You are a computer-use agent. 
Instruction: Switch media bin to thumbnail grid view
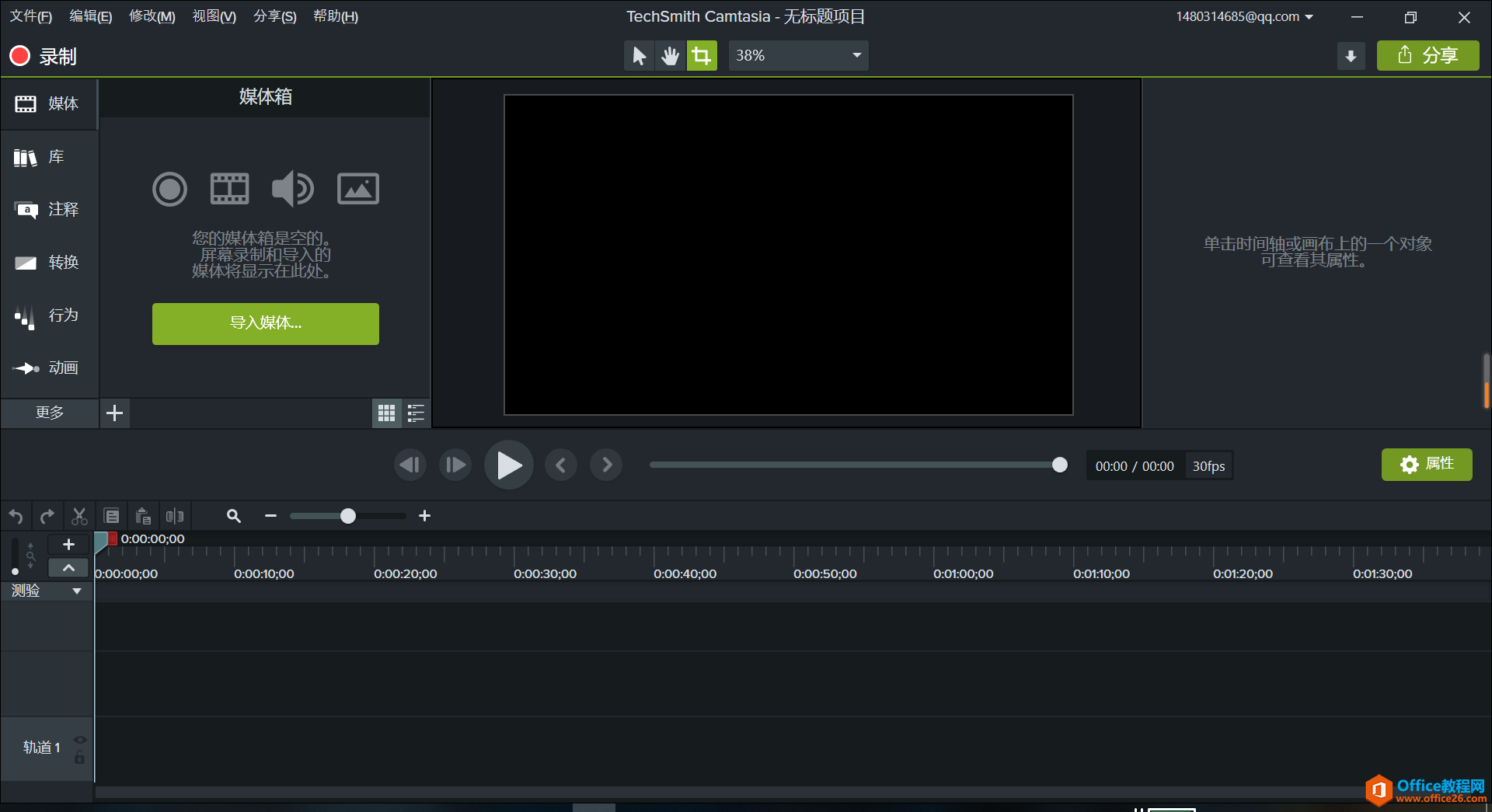386,413
